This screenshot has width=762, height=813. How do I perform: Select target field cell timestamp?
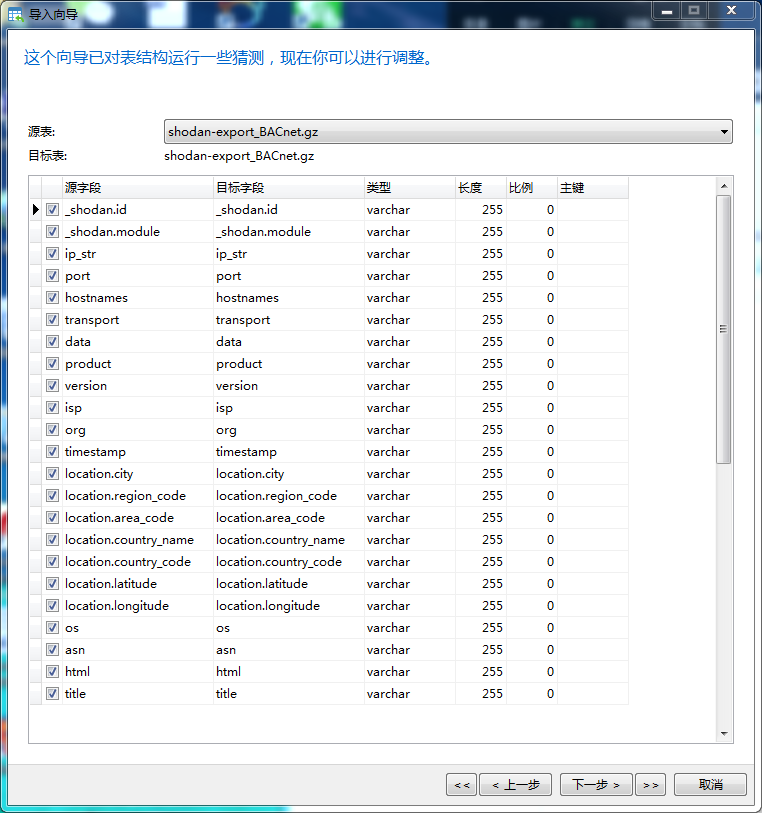tap(289, 452)
